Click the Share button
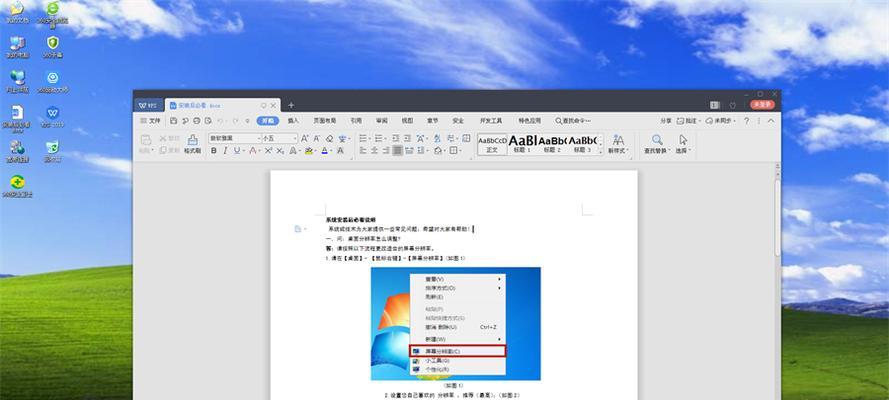The width and height of the screenshot is (889, 400). click(666, 121)
